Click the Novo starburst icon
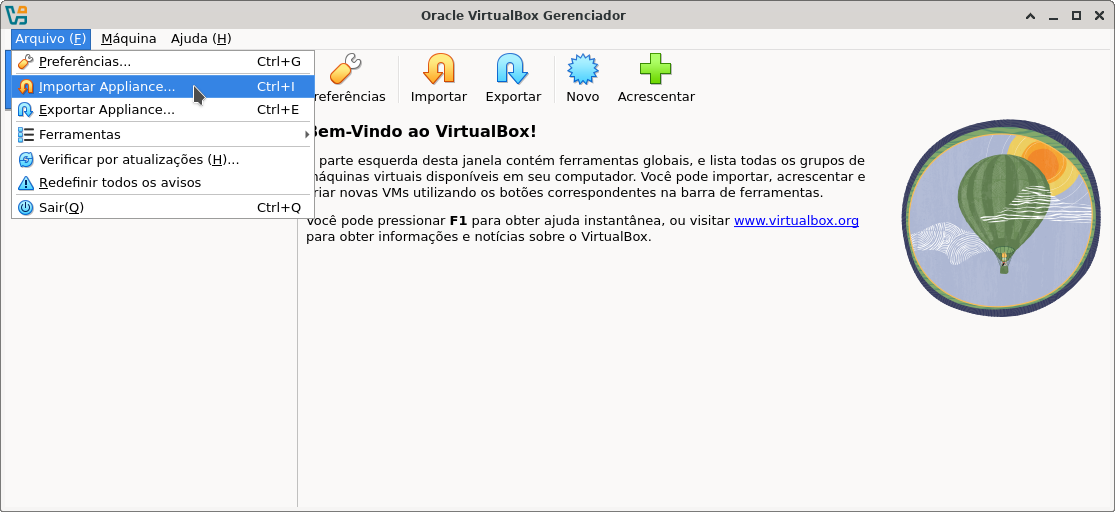Image resolution: width=1115 pixels, height=512 pixels. (582, 70)
